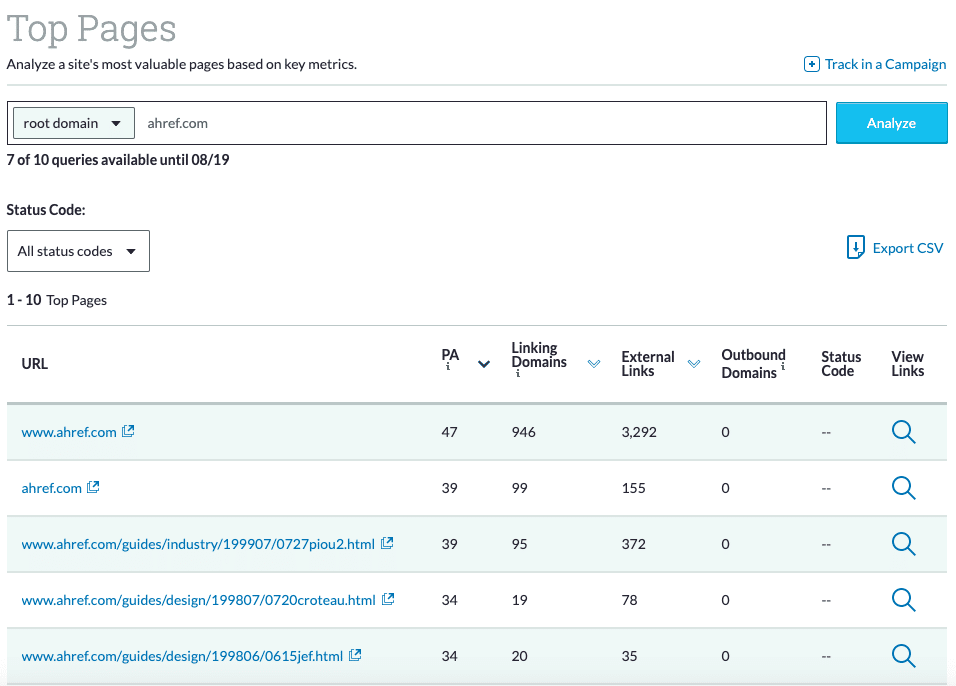Viewport: 956px width, 686px height.
Task: Click the plus icon beside Track in a Campaign
Action: click(812, 64)
